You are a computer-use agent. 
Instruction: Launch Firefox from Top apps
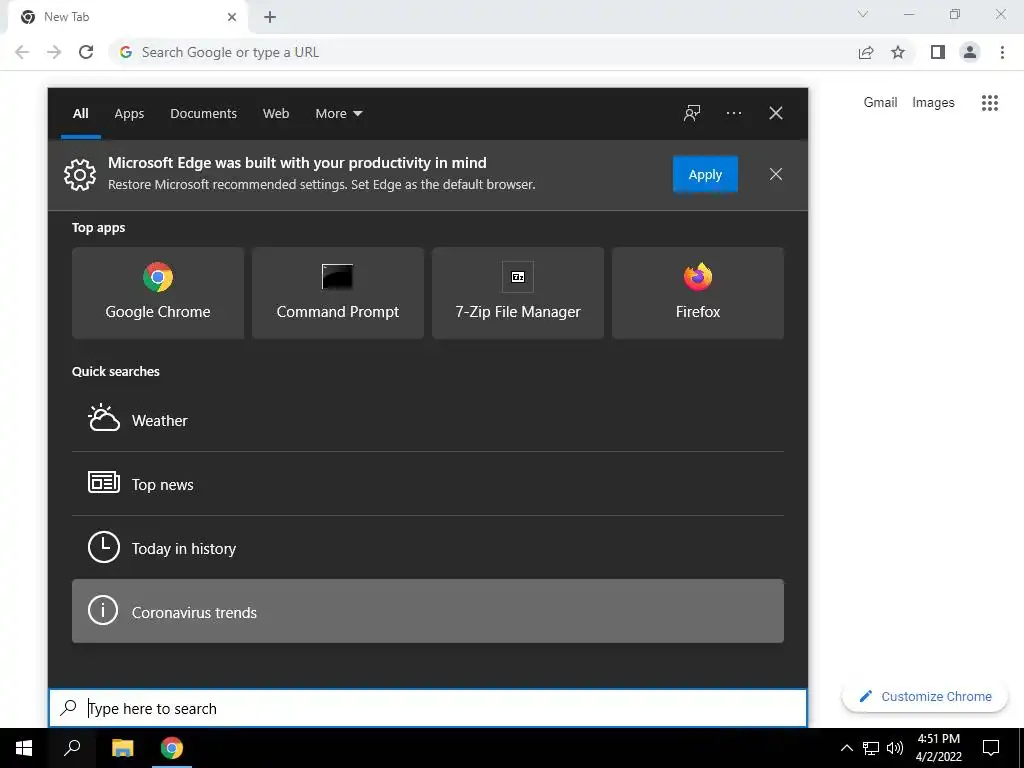(x=697, y=293)
